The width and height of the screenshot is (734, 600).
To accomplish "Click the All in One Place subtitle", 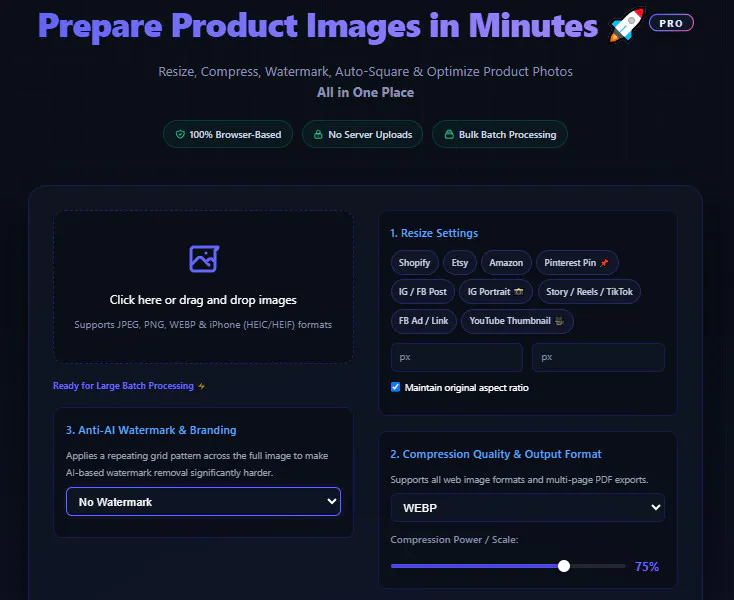I will (x=365, y=92).
